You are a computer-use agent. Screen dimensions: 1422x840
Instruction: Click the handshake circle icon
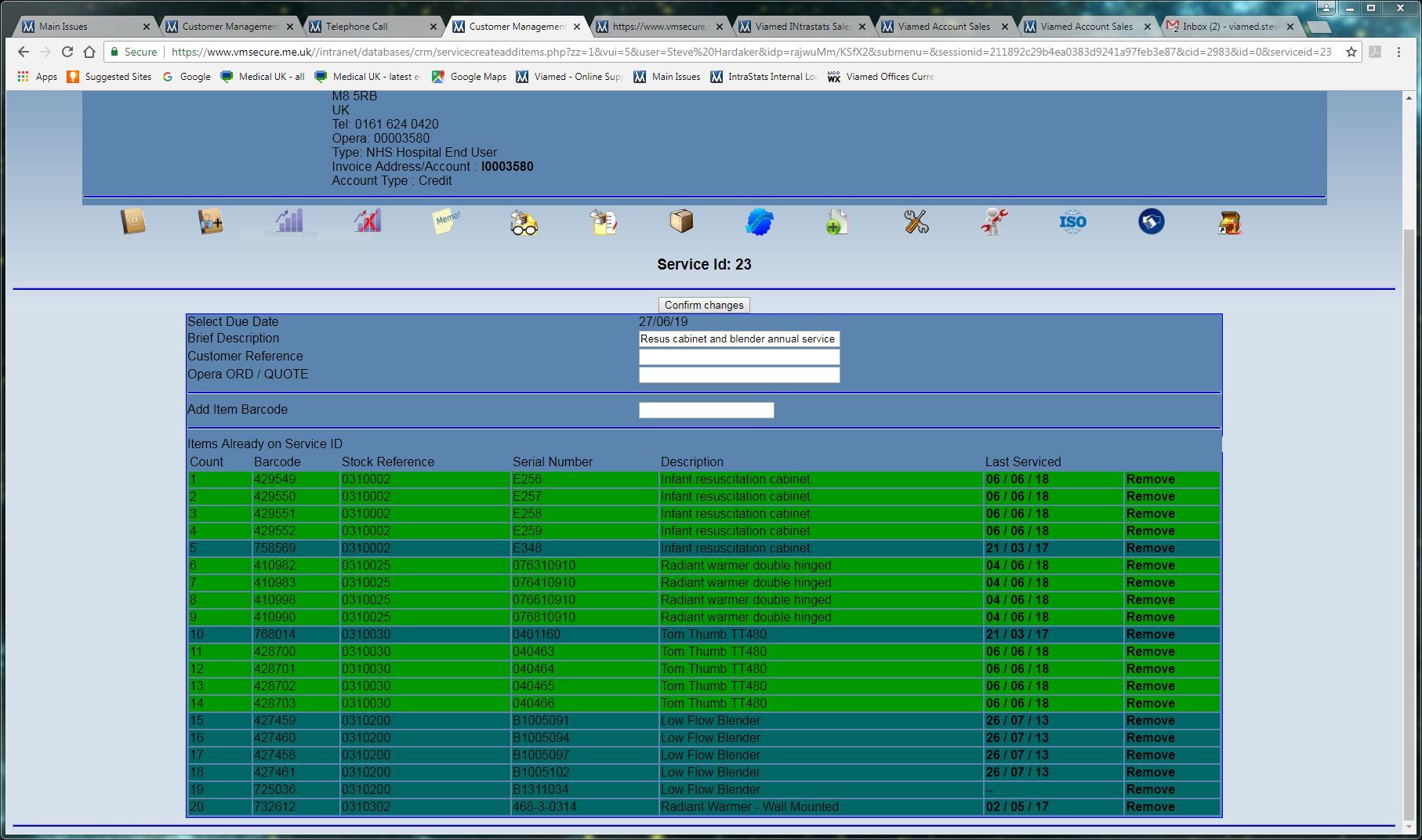(1151, 222)
